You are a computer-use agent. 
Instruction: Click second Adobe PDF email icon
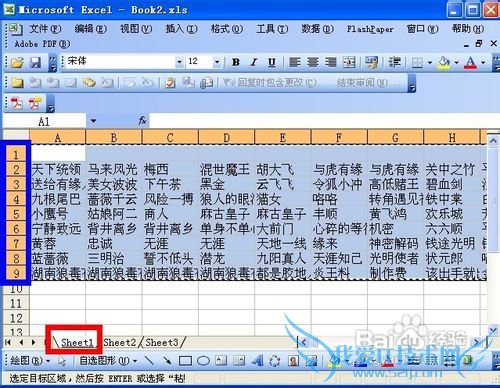click(35, 103)
